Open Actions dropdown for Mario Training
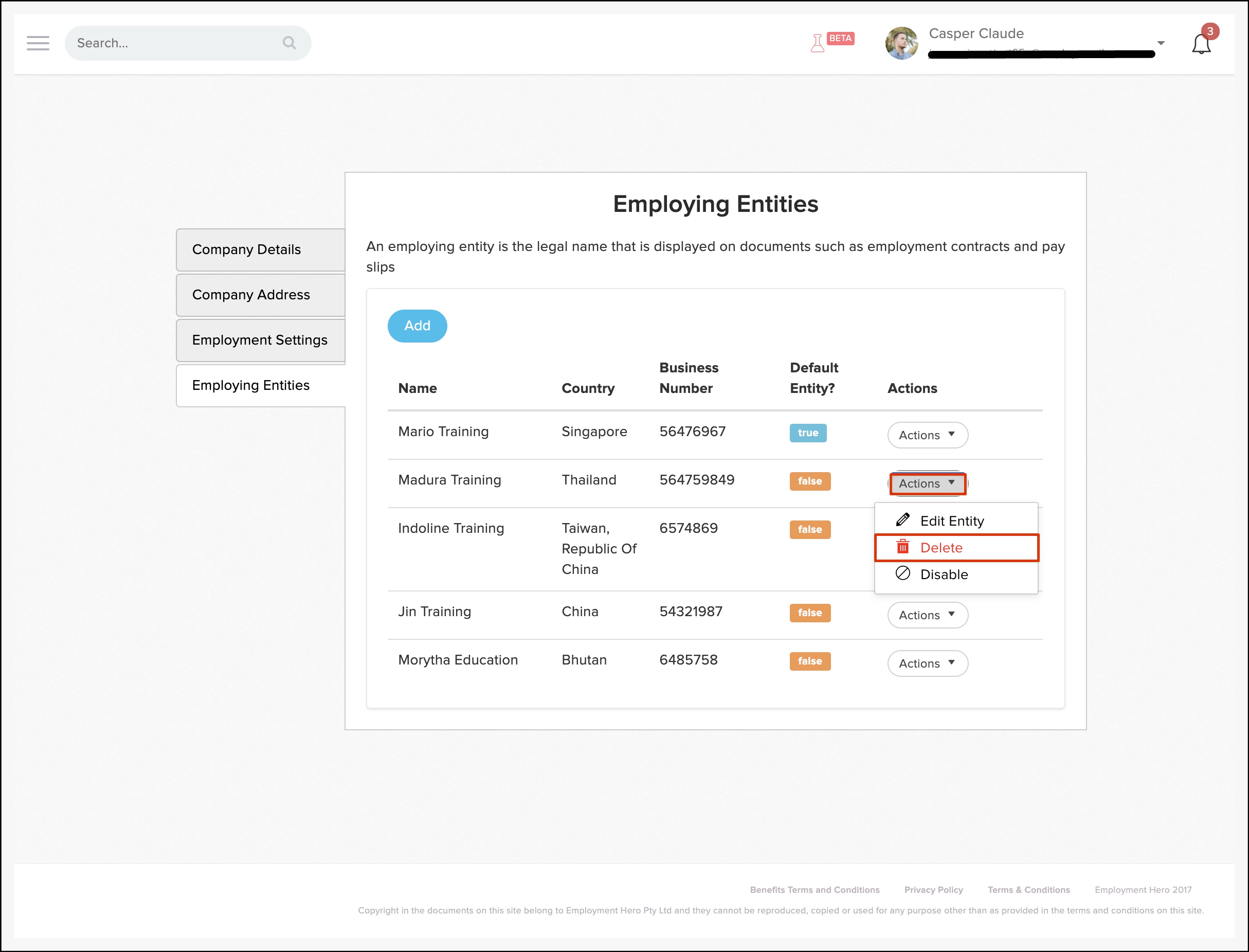Screen dimensions: 1249x952 927,435
